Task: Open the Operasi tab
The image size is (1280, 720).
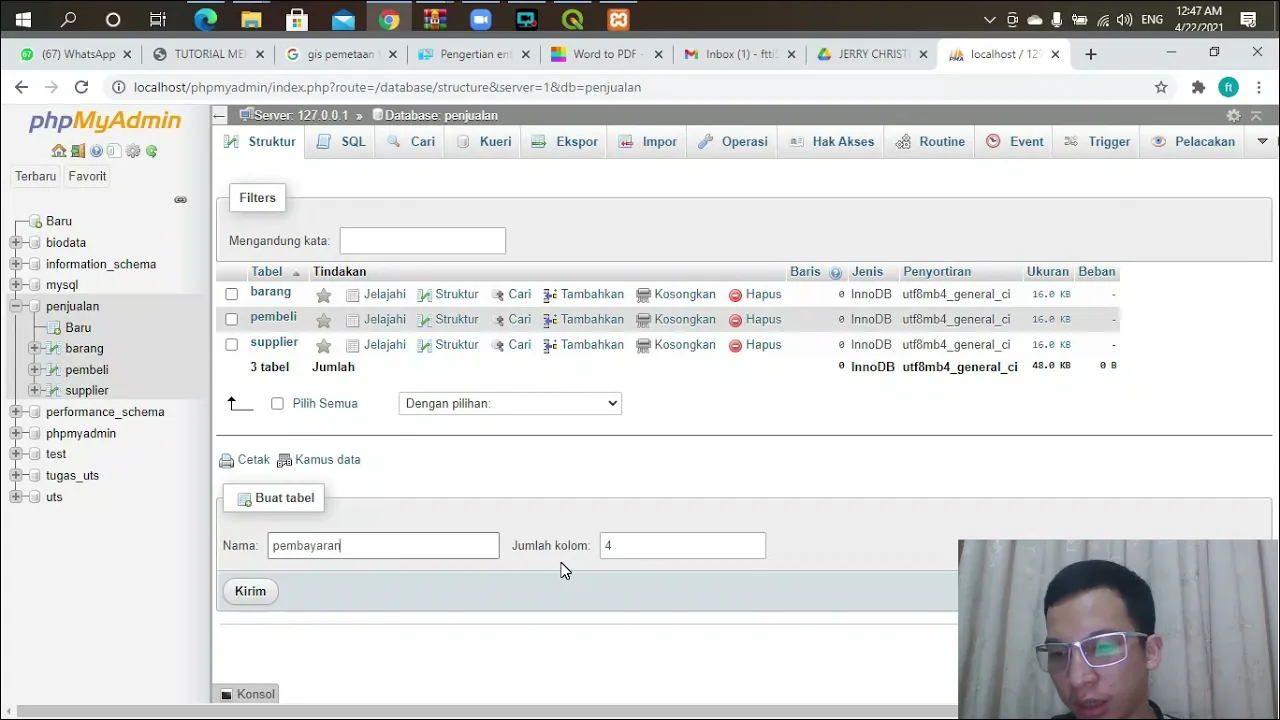Action: (733, 142)
